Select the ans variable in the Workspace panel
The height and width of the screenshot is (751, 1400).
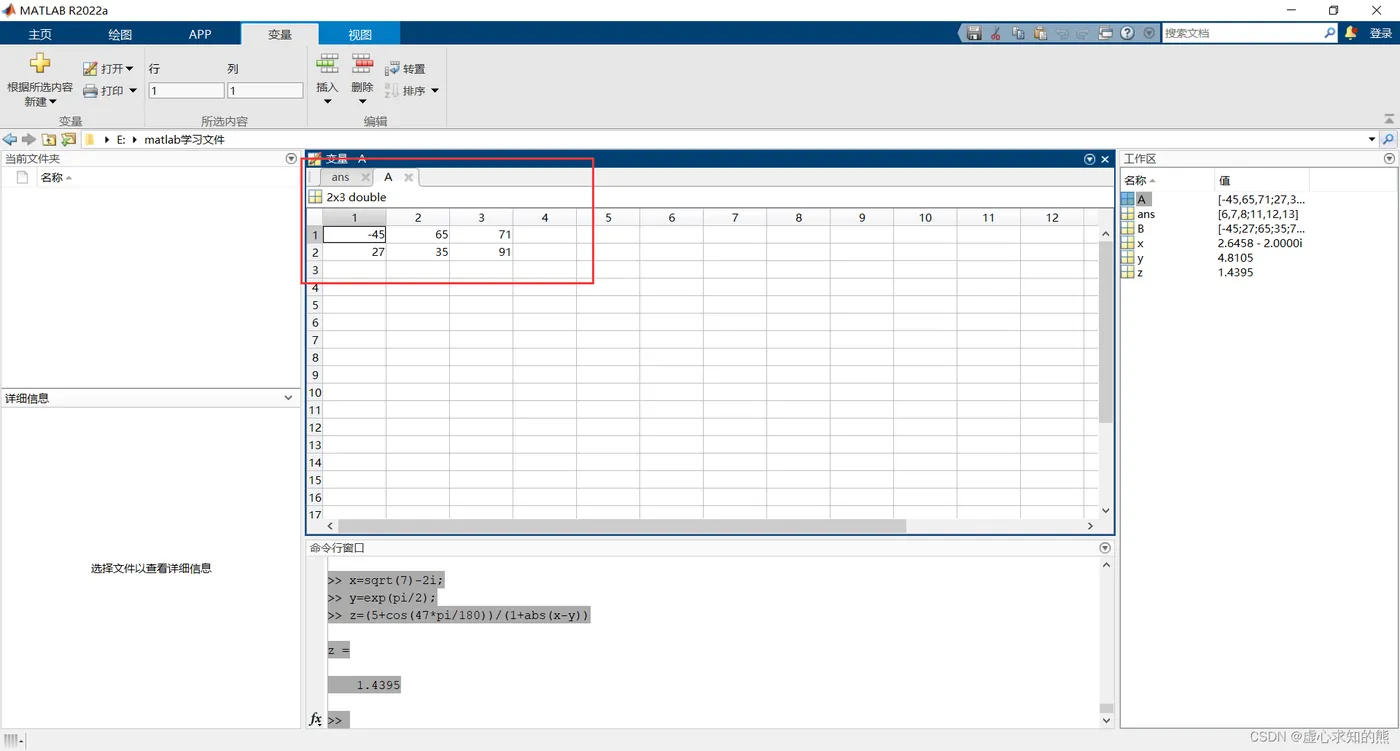pos(1145,214)
